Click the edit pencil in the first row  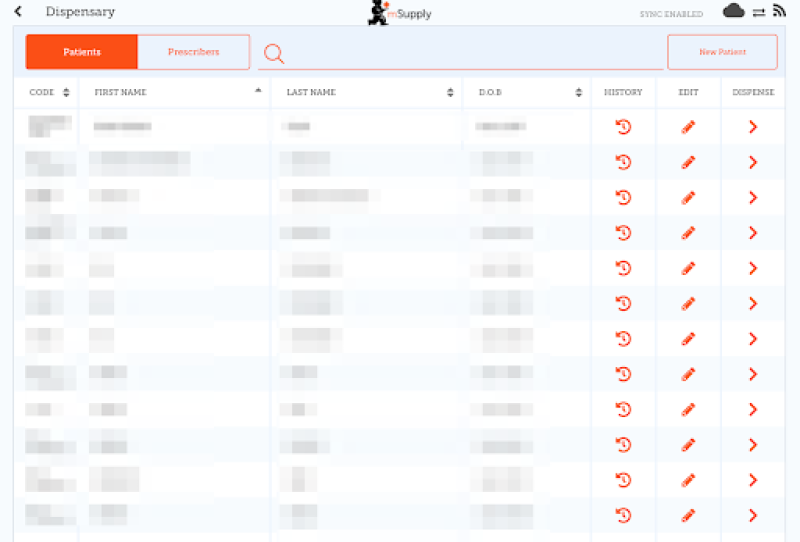click(687, 127)
